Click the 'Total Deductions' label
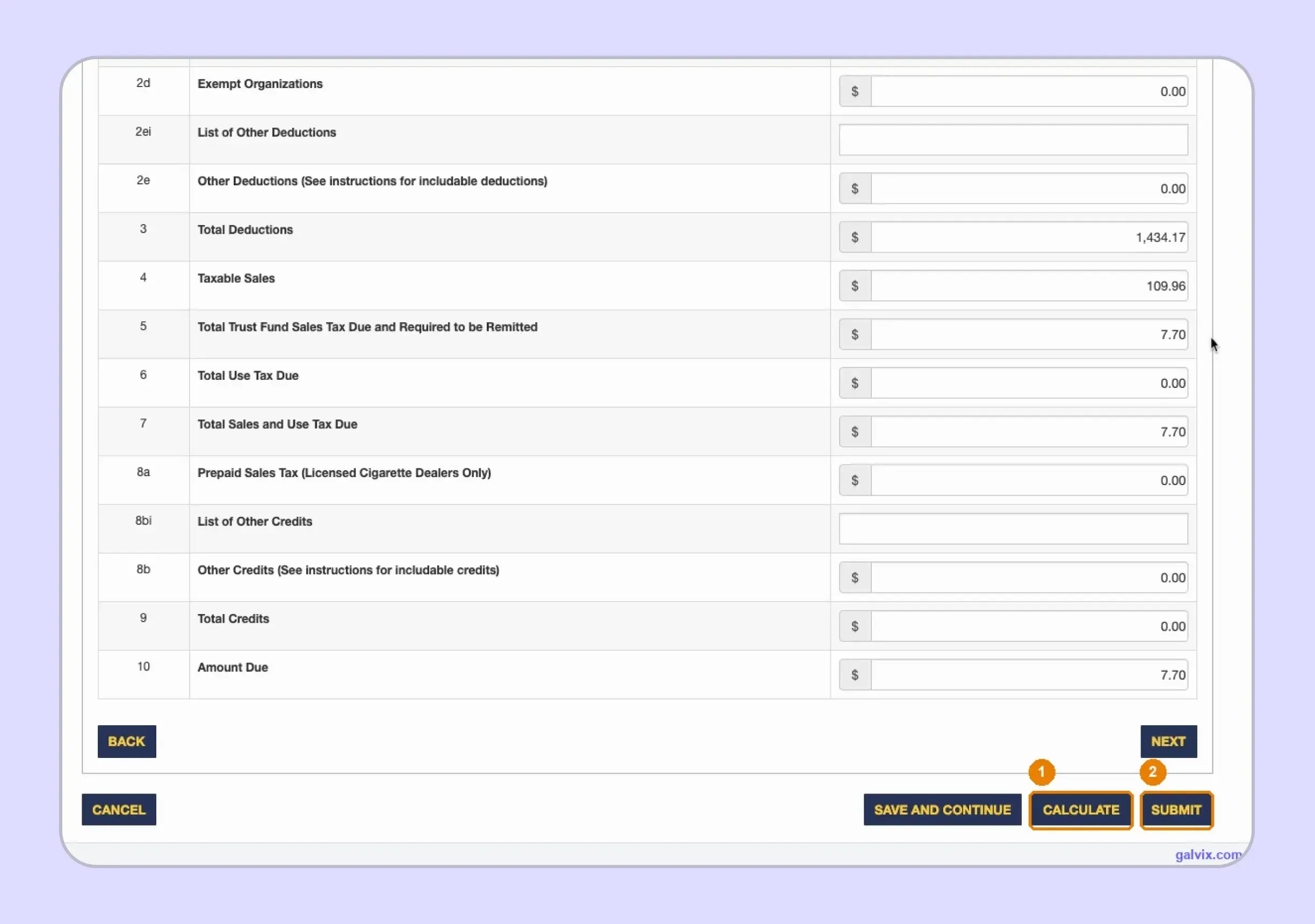This screenshot has height=924, width=1315. [245, 230]
